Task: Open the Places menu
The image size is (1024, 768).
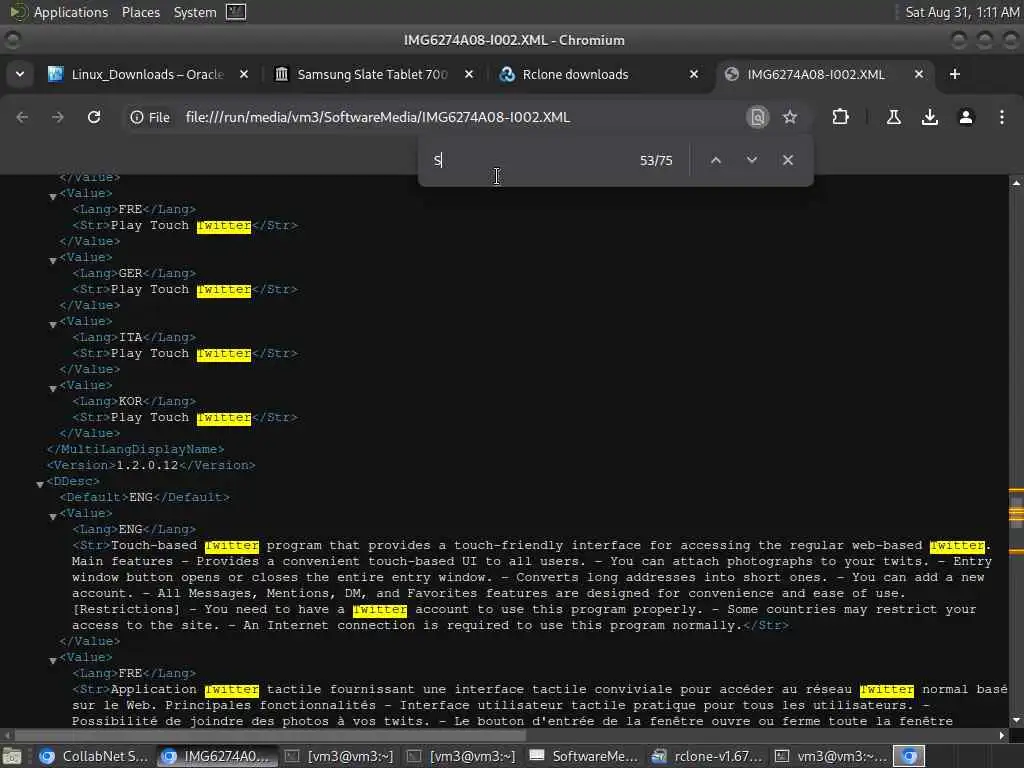Action: [x=140, y=12]
